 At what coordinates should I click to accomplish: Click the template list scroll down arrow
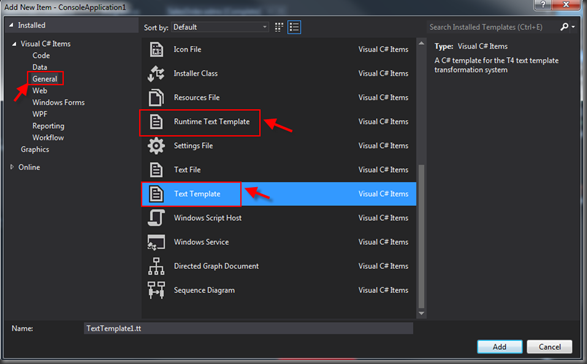pos(422,313)
